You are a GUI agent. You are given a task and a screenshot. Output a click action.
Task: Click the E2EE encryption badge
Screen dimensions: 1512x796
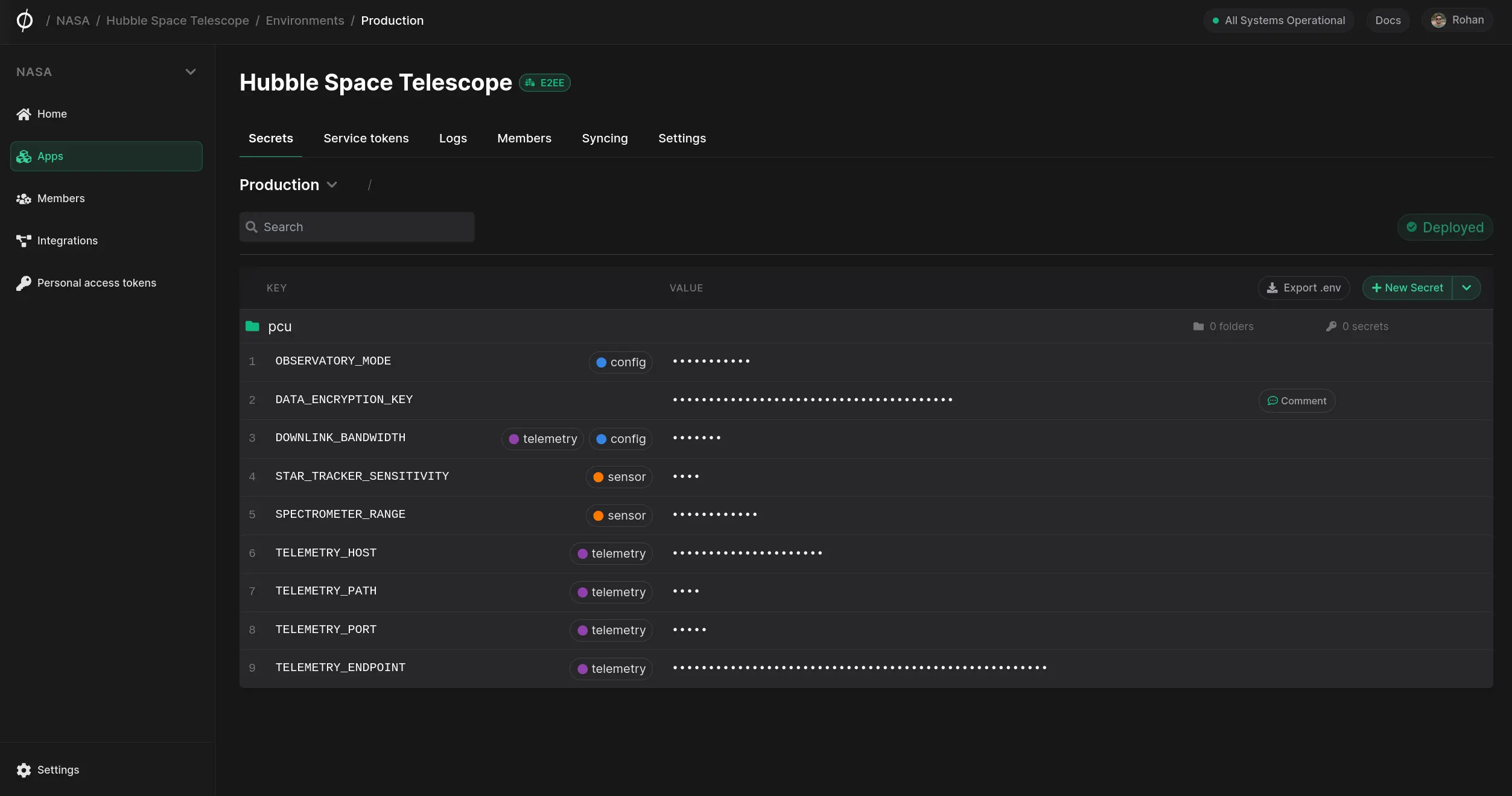tap(545, 83)
